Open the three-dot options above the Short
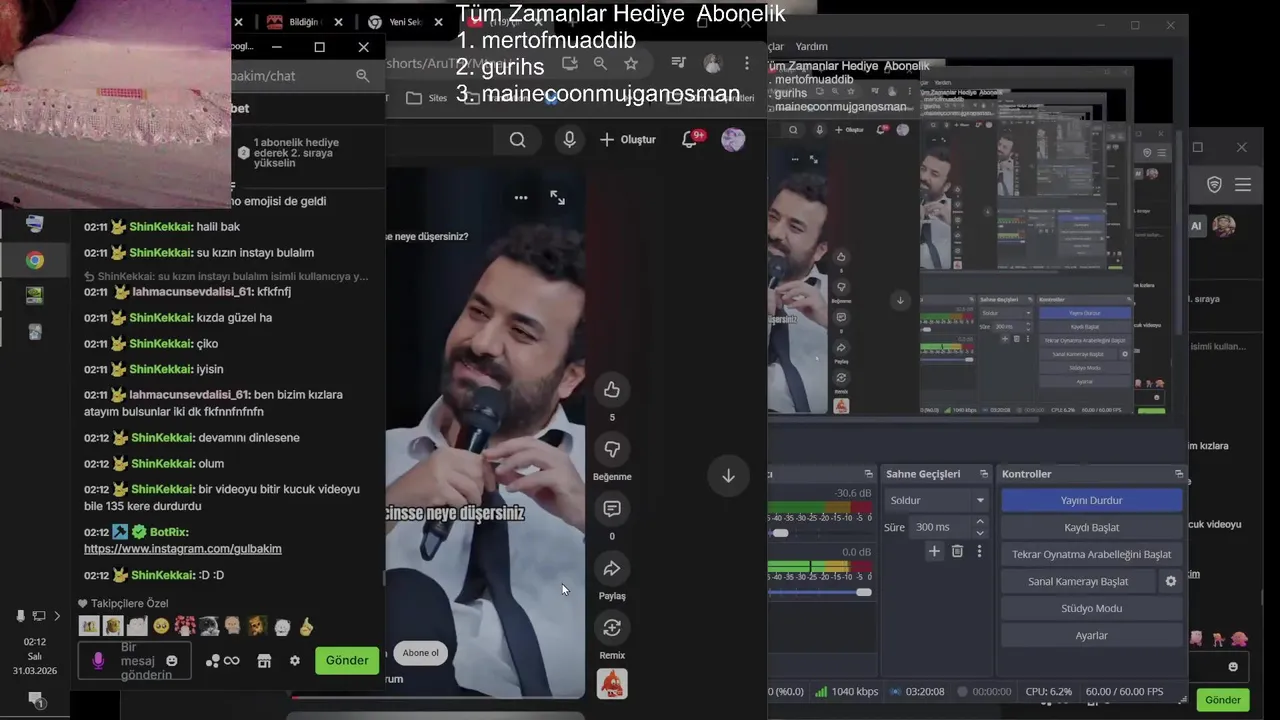The image size is (1280, 720). (x=521, y=198)
